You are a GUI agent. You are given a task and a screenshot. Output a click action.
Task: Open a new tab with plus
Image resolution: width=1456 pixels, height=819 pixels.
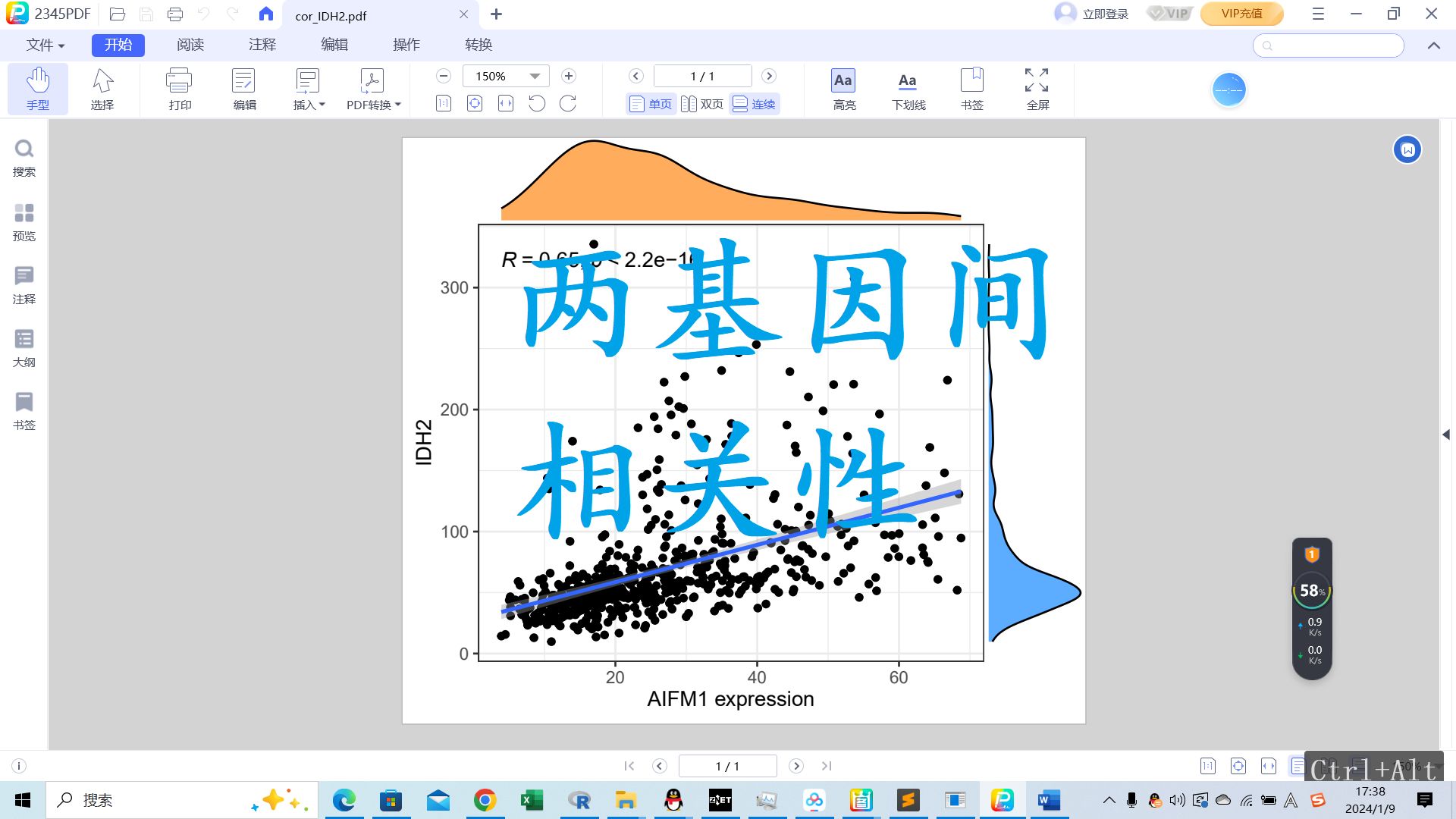click(496, 14)
